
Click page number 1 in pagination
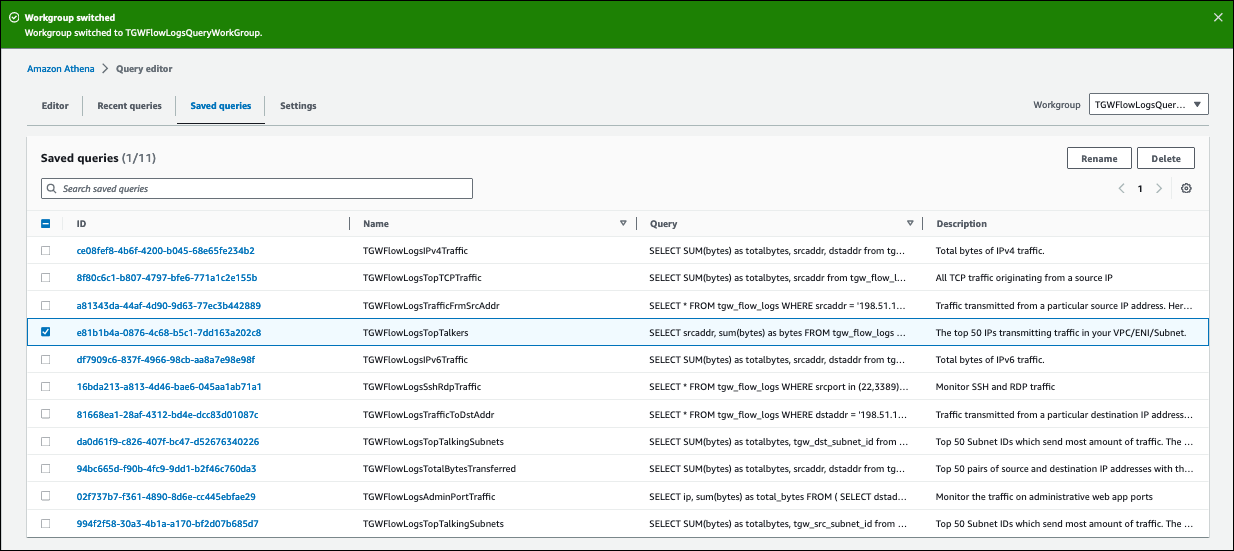1140,188
